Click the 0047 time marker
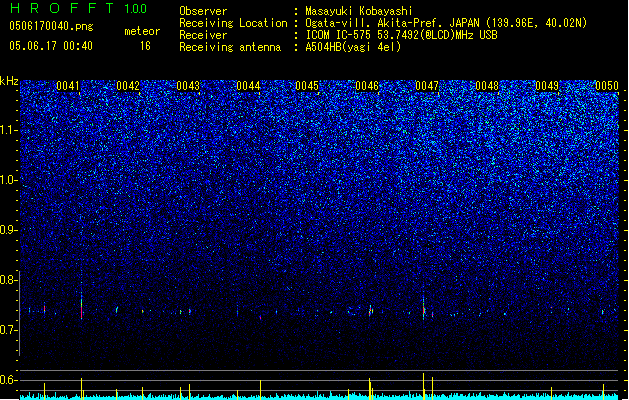The height and width of the screenshot is (400, 629). click(x=427, y=86)
